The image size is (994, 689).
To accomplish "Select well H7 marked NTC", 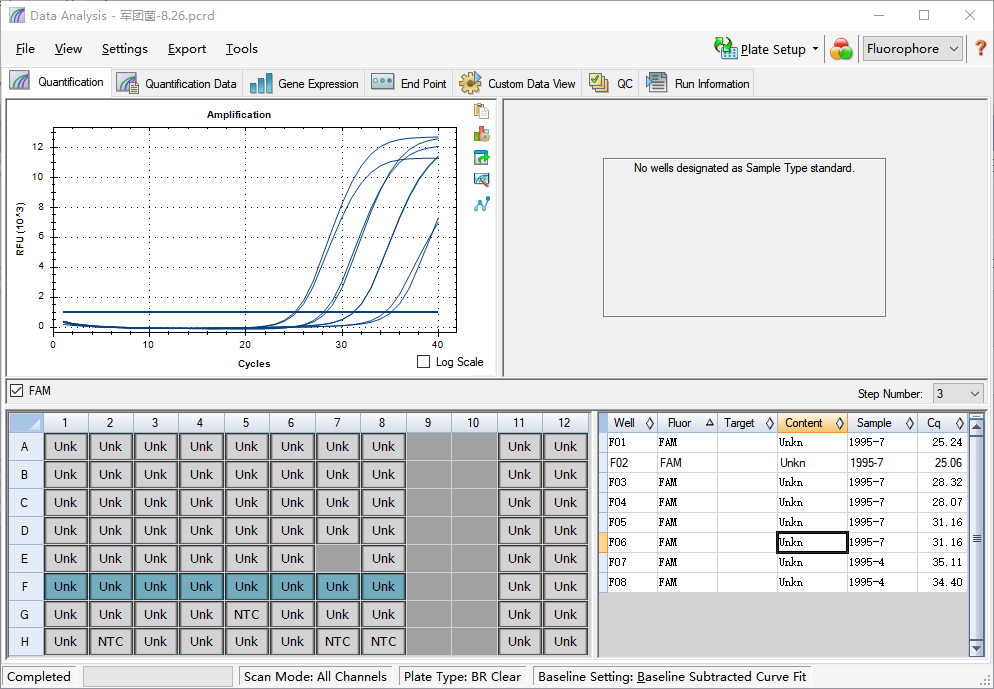I will (337, 641).
